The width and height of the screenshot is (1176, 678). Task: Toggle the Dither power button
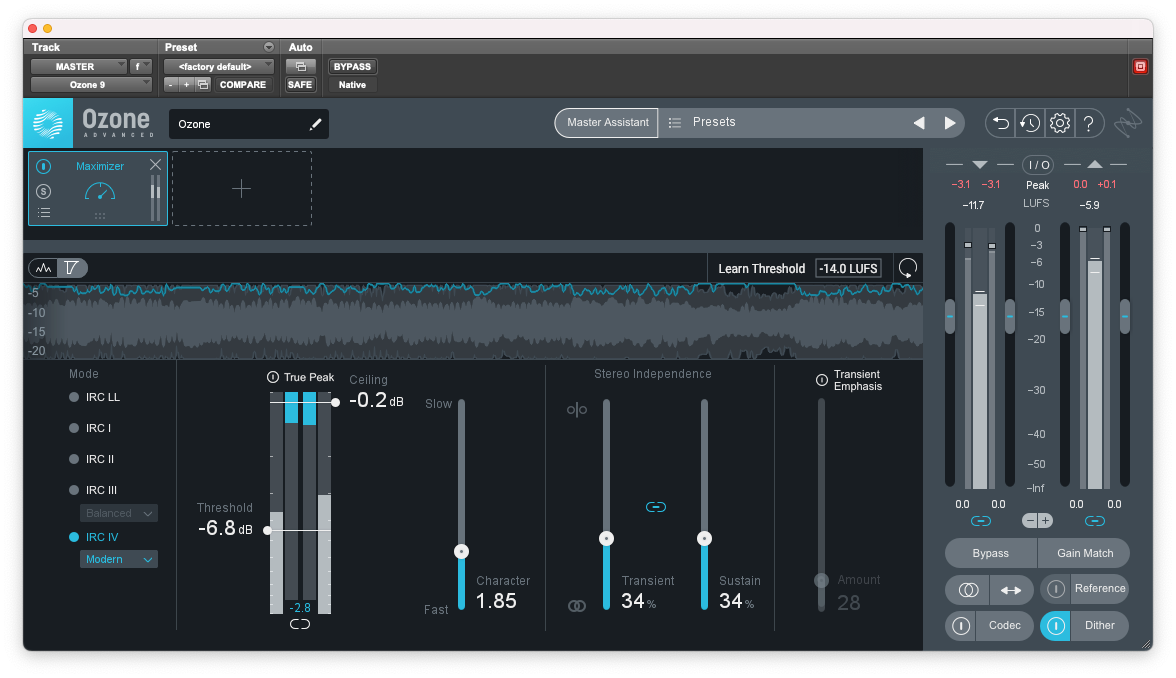pyautogui.click(x=1055, y=626)
